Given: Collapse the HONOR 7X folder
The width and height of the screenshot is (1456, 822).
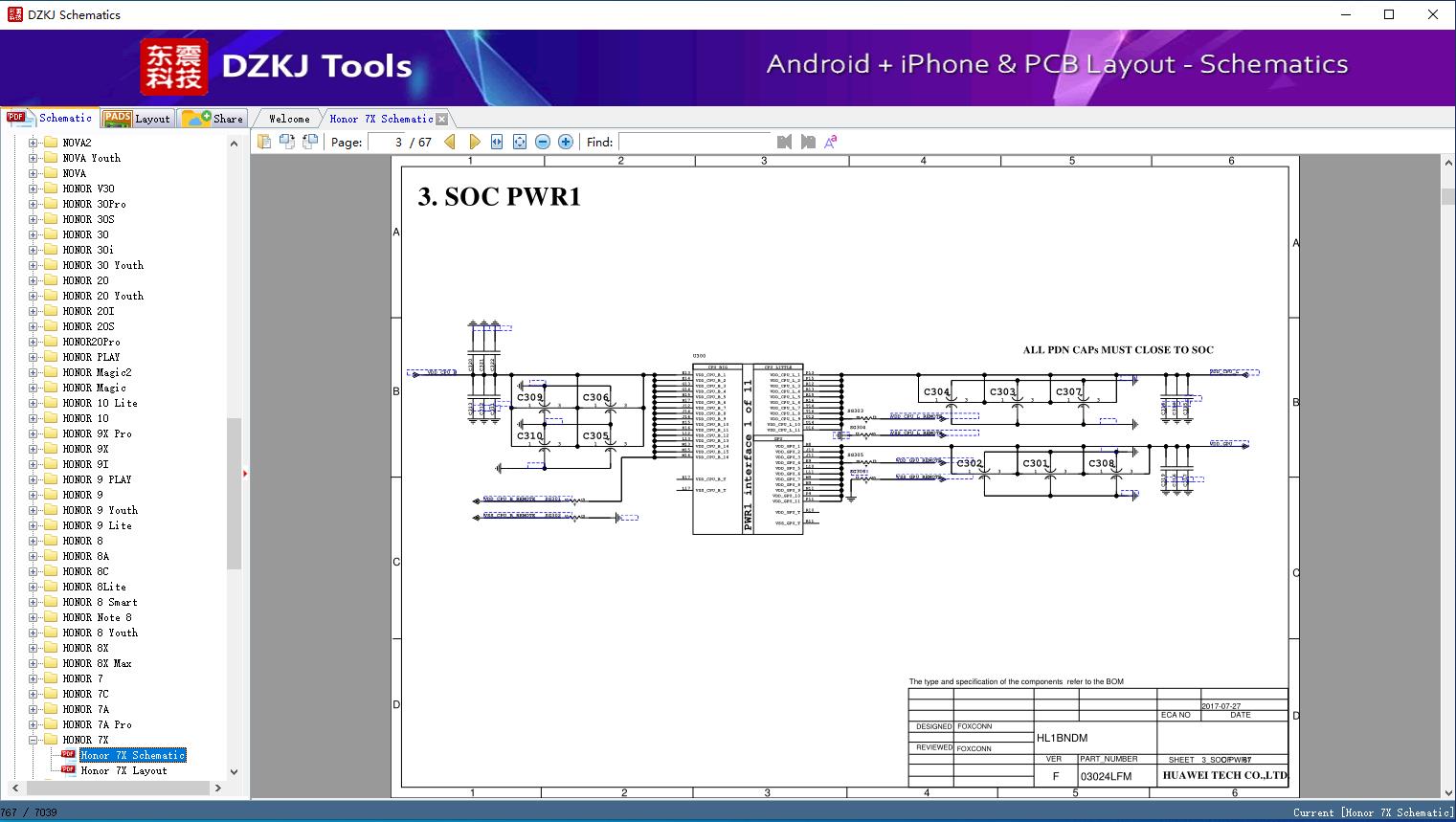Looking at the screenshot, I should point(34,740).
